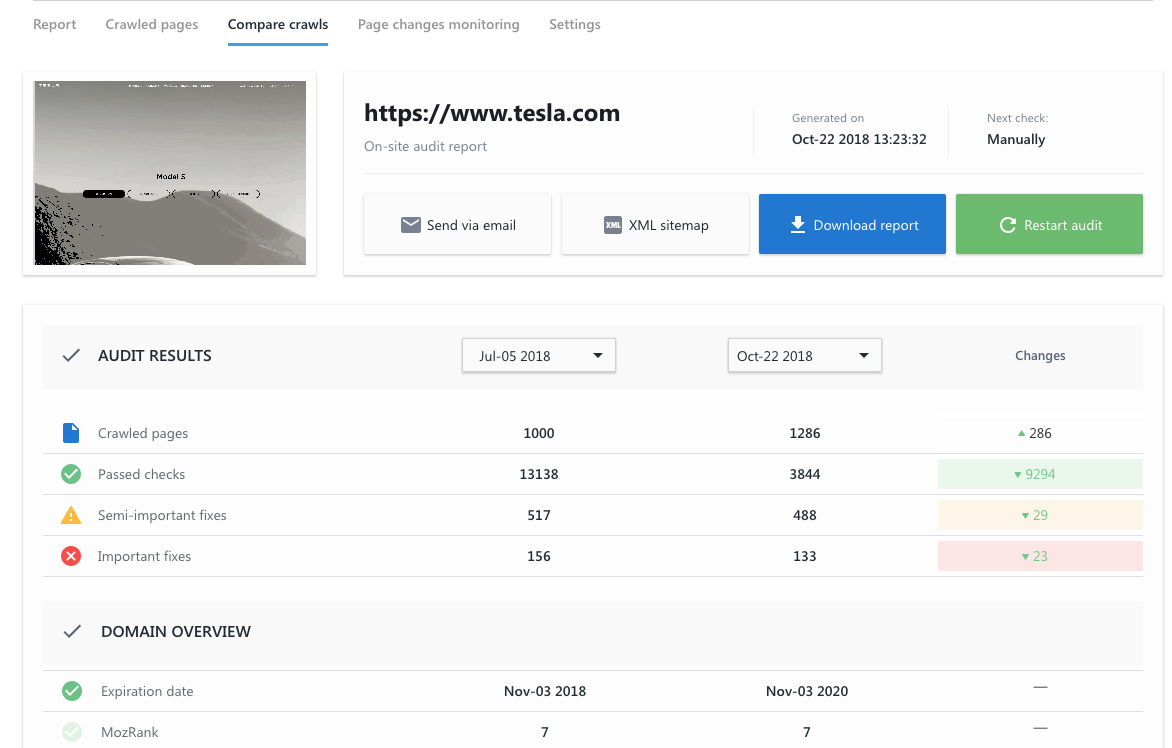Switch to the Report tab
This screenshot has height=748, width=1172.
click(55, 24)
